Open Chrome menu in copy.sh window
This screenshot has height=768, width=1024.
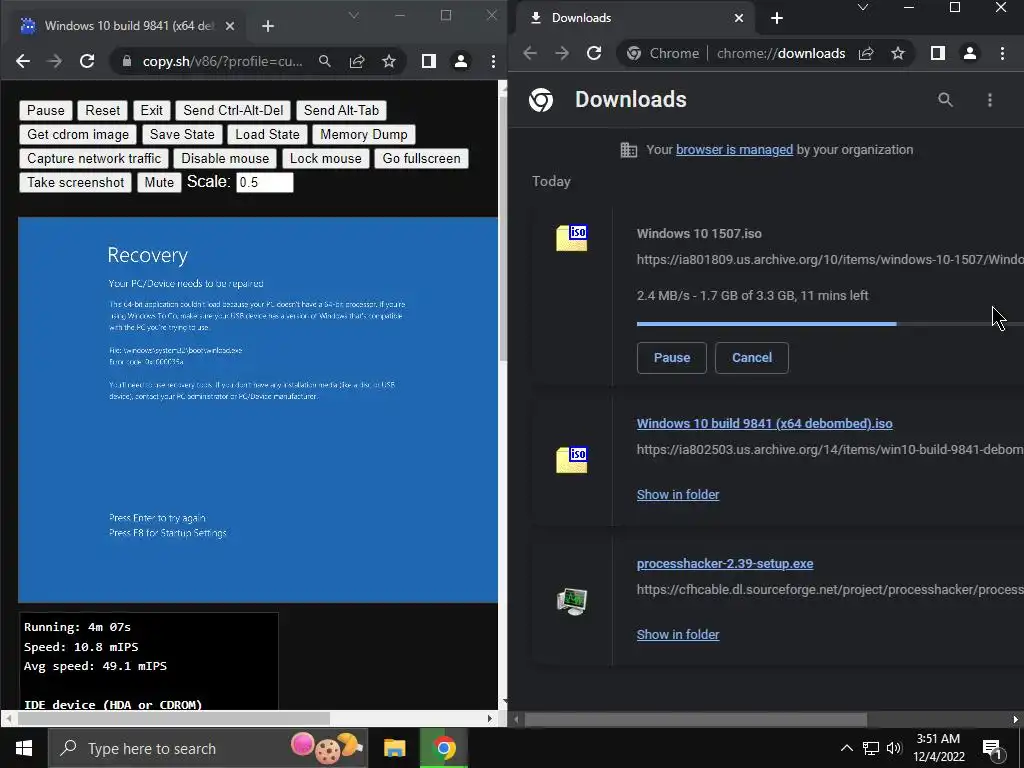[x=493, y=61]
